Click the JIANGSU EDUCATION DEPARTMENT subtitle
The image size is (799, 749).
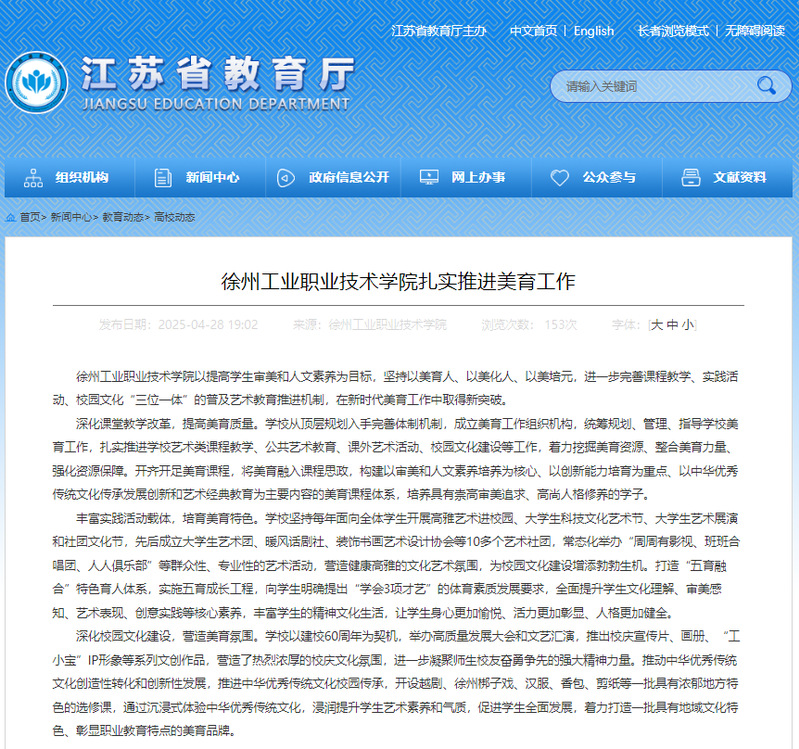tap(216, 104)
